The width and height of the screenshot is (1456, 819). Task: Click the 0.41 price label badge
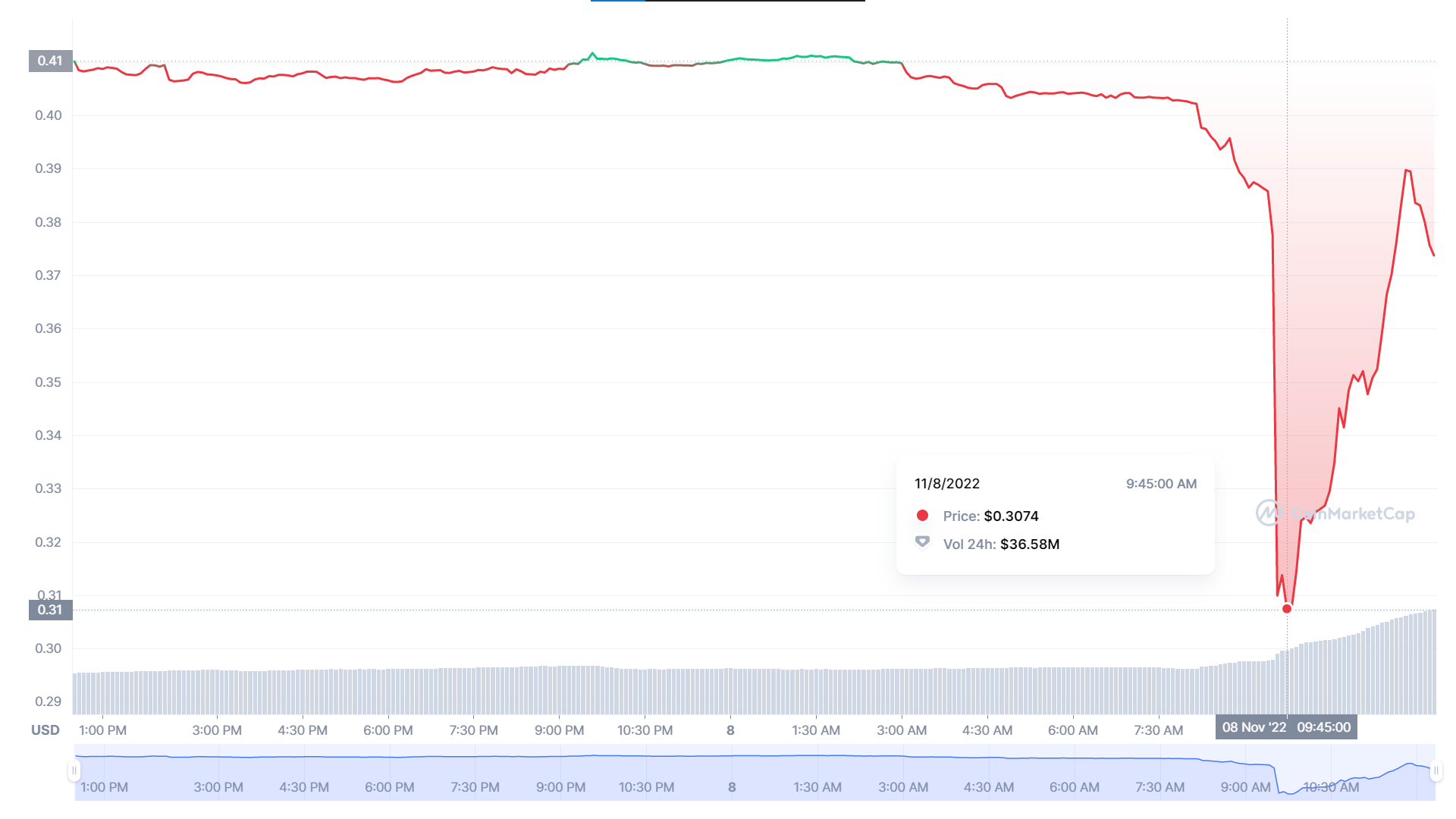(50, 61)
